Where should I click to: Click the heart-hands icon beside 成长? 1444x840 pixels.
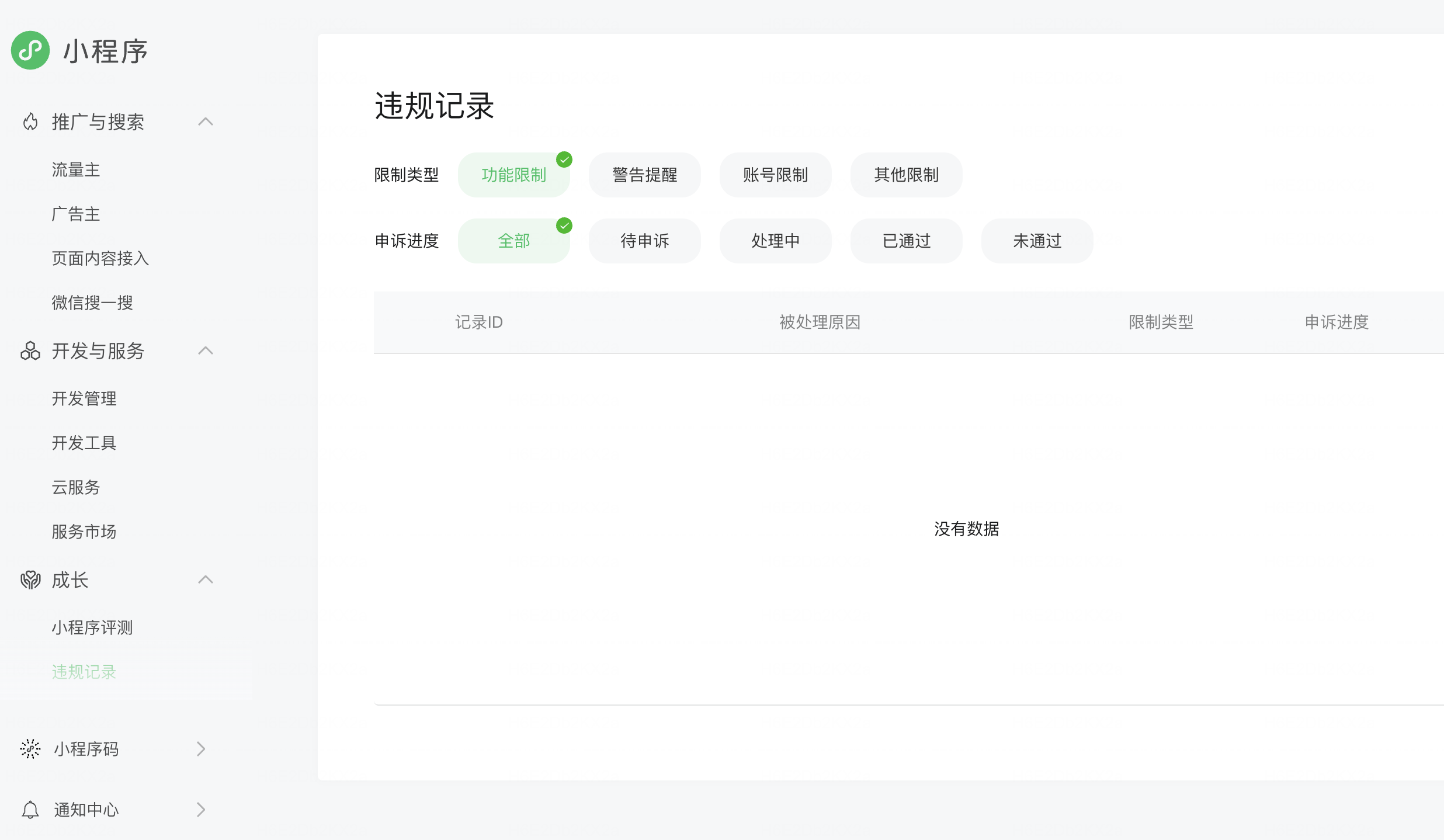pyautogui.click(x=30, y=579)
